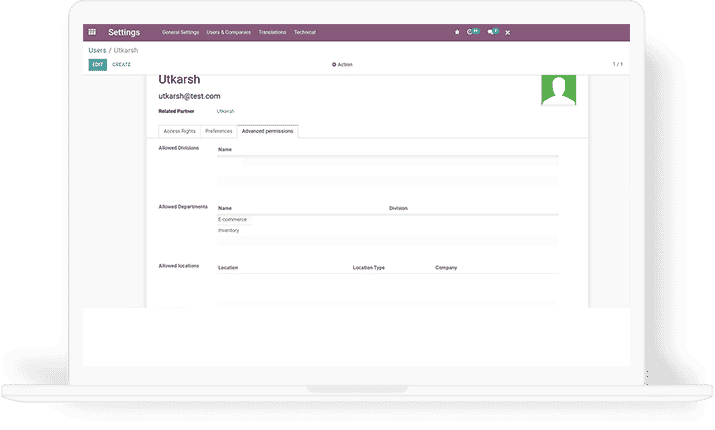715x430 pixels.
Task: Sort locations by Company column header
Action: point(446,268)
